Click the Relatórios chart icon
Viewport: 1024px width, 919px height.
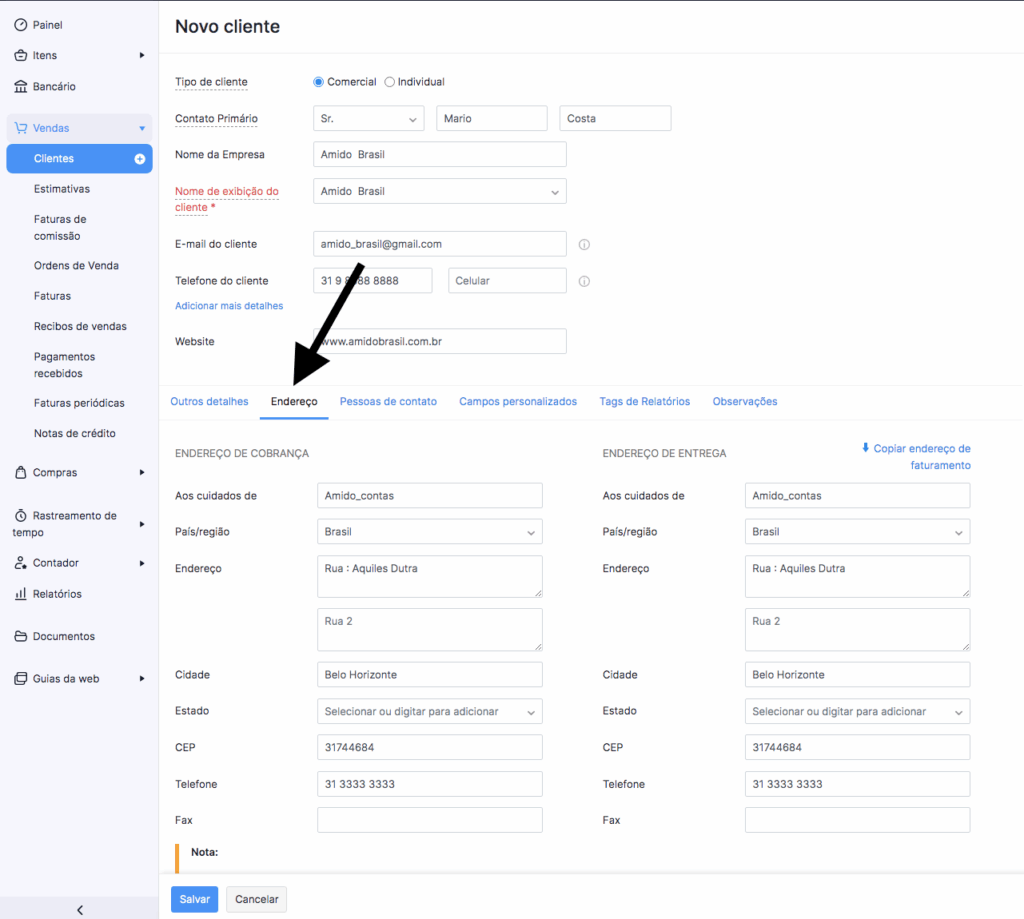(x=21, y=594)
